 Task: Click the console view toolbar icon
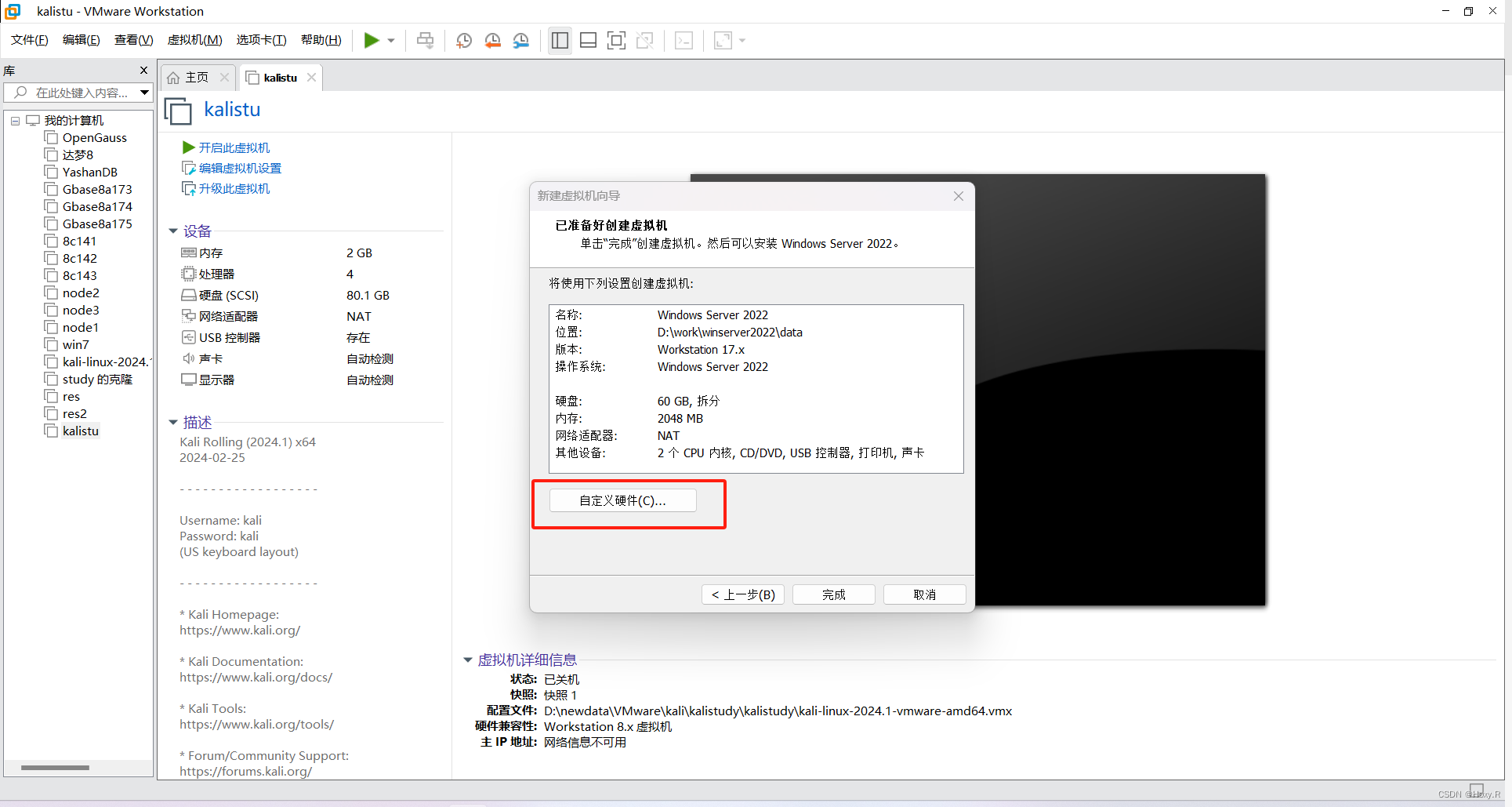pos(683,40)
